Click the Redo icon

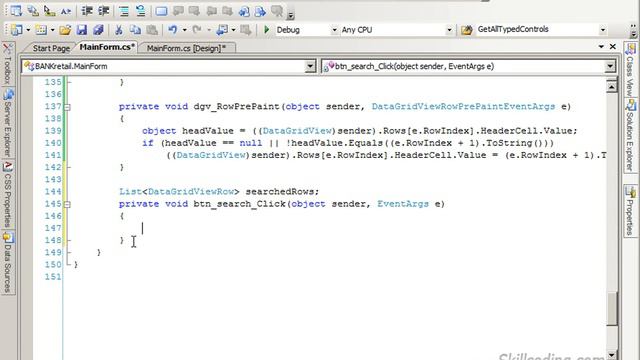pos(197,30)
